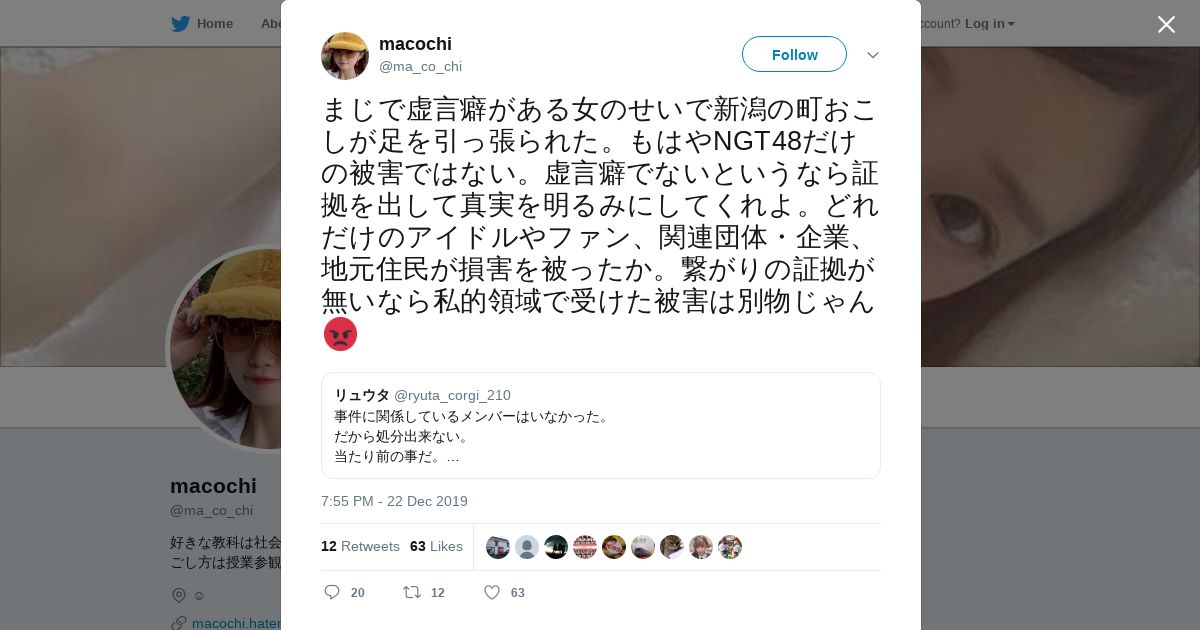Click the first liker's avatar thumbnail

click(x=498, y=547)
